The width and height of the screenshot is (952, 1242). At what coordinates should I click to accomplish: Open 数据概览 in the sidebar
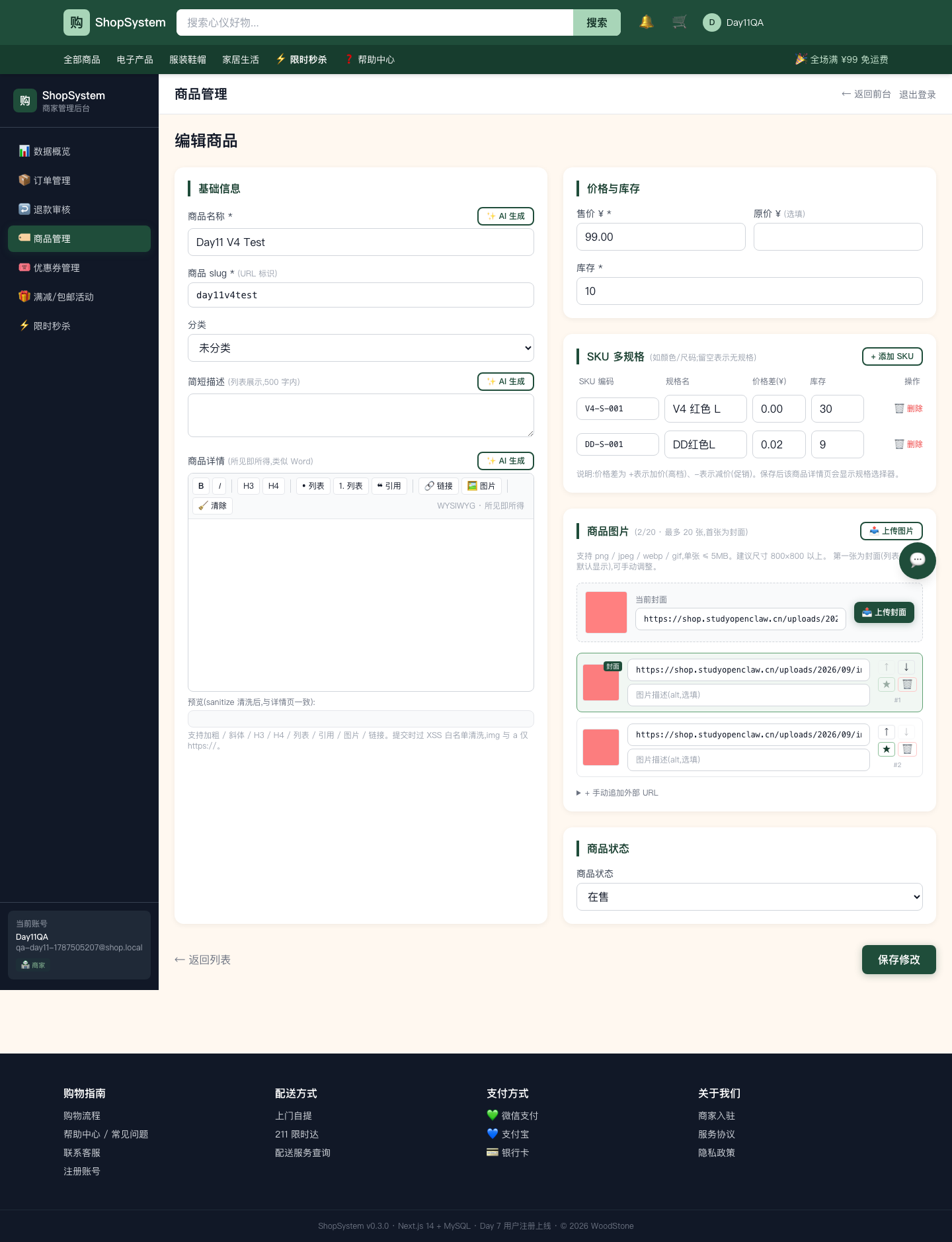(x=79, y=151)
